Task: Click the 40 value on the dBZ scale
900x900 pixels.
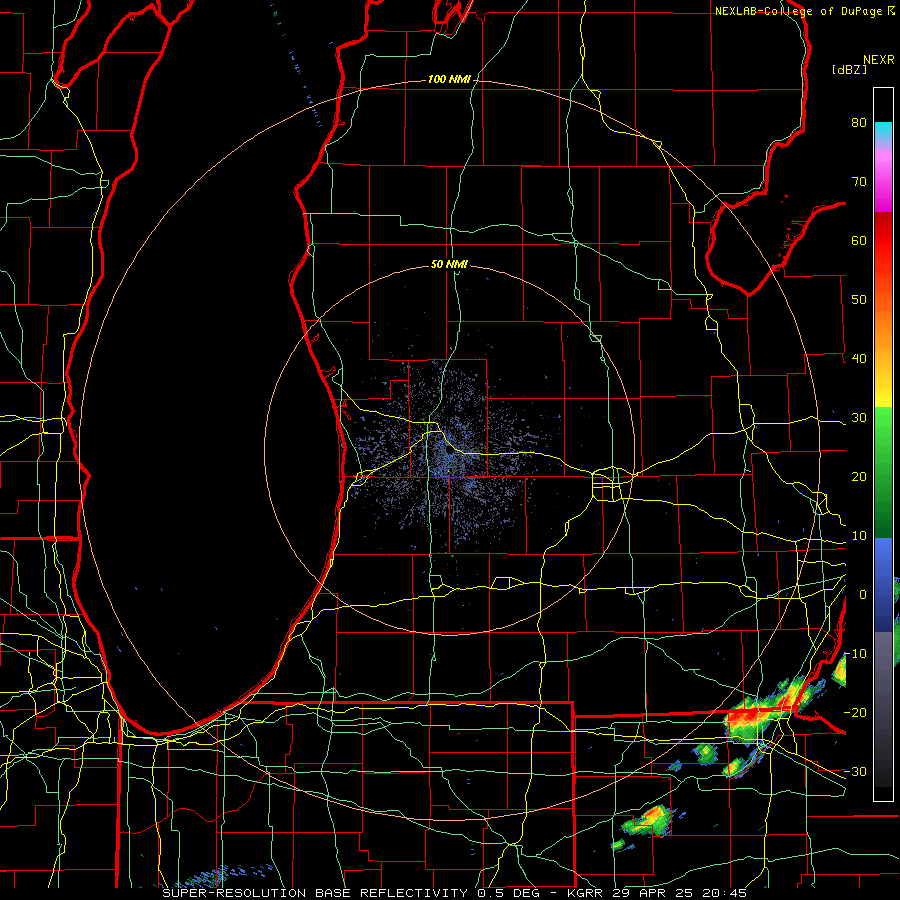Action: 859,359
